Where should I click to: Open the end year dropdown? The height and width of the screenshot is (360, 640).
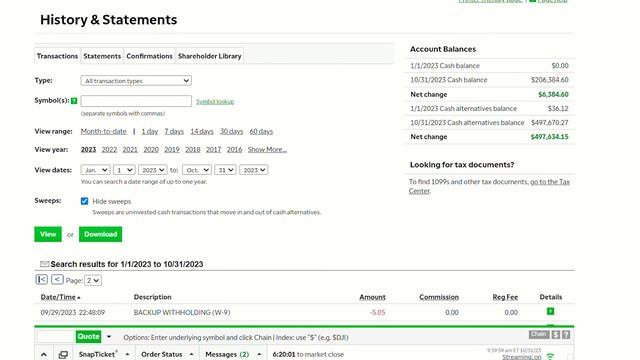click(254, 170)
